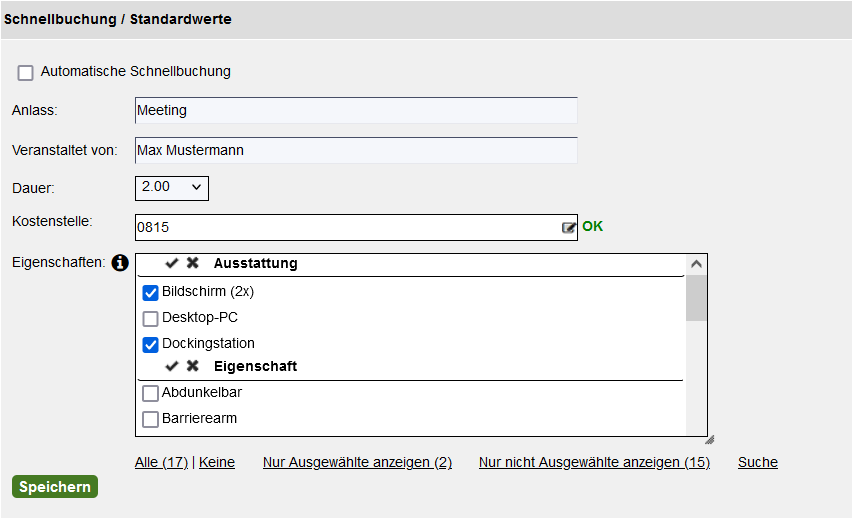
Task: Deselect all Ausstattung items with X icon
Action: coord(192,263)
